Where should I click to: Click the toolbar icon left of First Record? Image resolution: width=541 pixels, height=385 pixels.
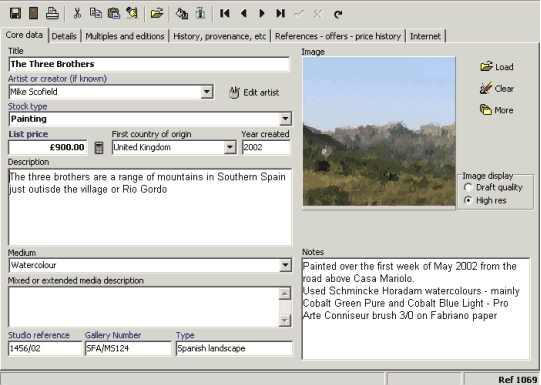200,13
